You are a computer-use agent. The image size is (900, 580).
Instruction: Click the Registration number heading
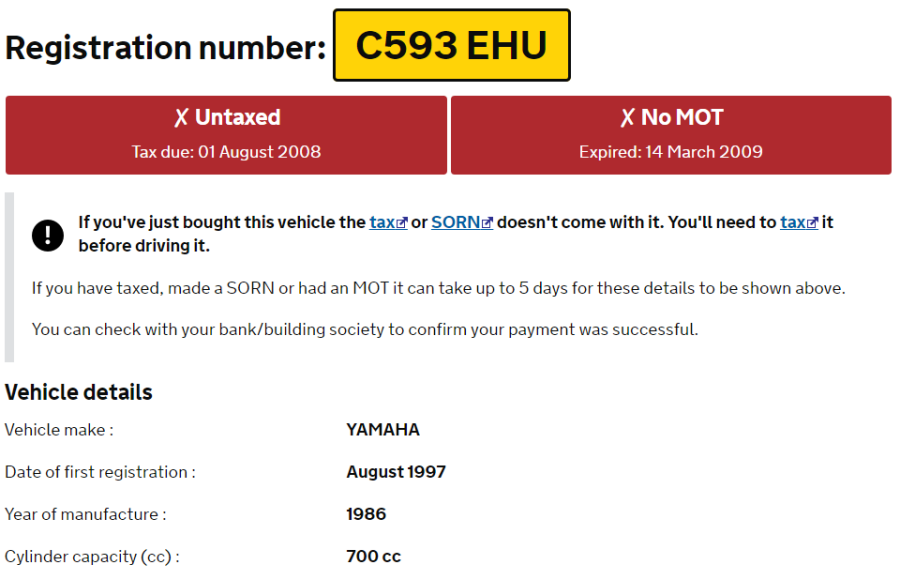coord(166,48)
